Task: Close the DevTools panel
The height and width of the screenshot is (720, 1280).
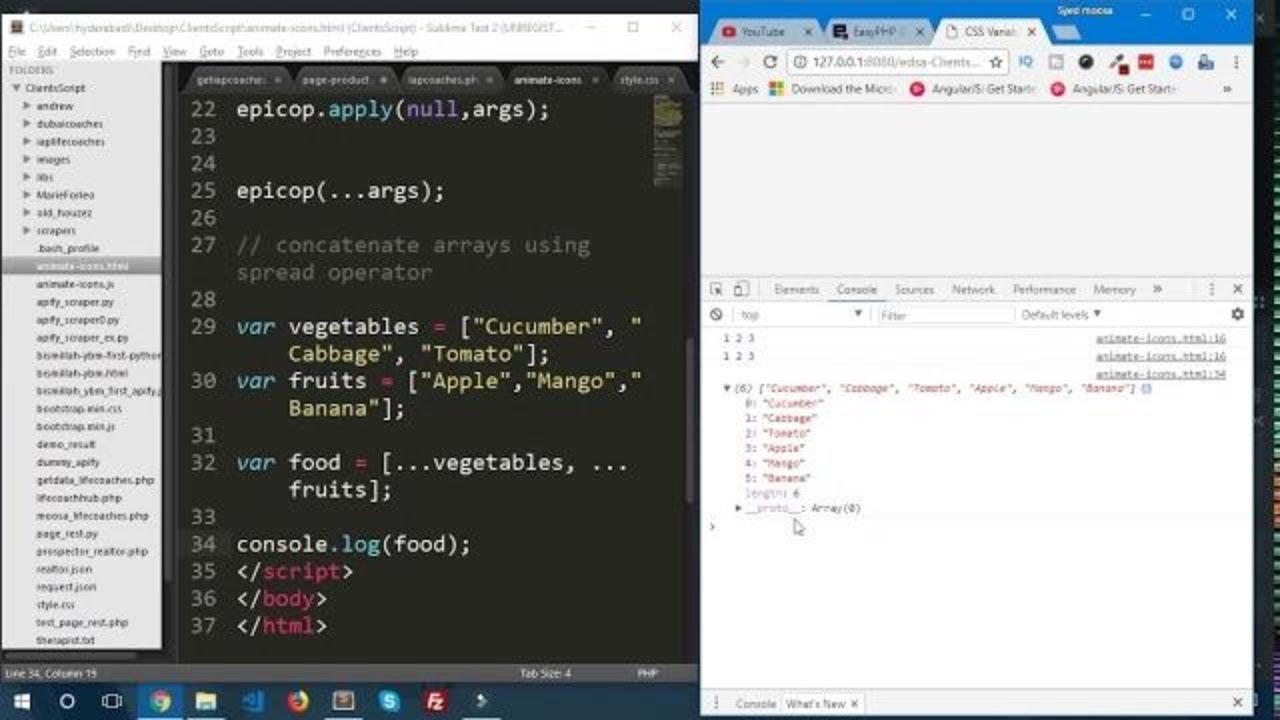Action: [1237, 289]
